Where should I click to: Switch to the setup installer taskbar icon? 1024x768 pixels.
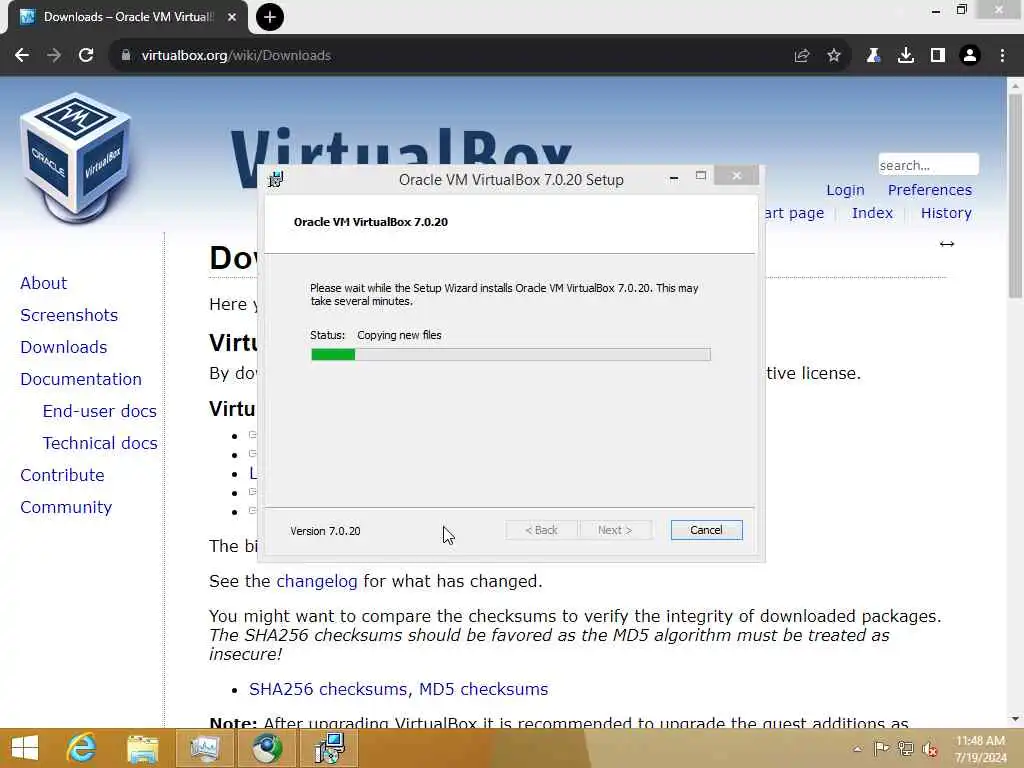[x=329, y=748]
